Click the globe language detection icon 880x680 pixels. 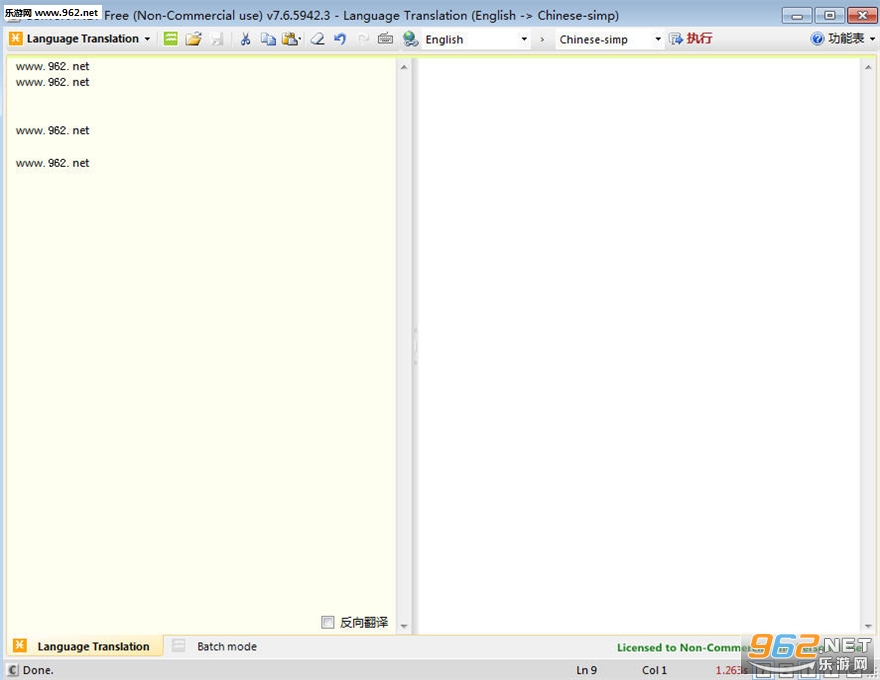point(410,39)
